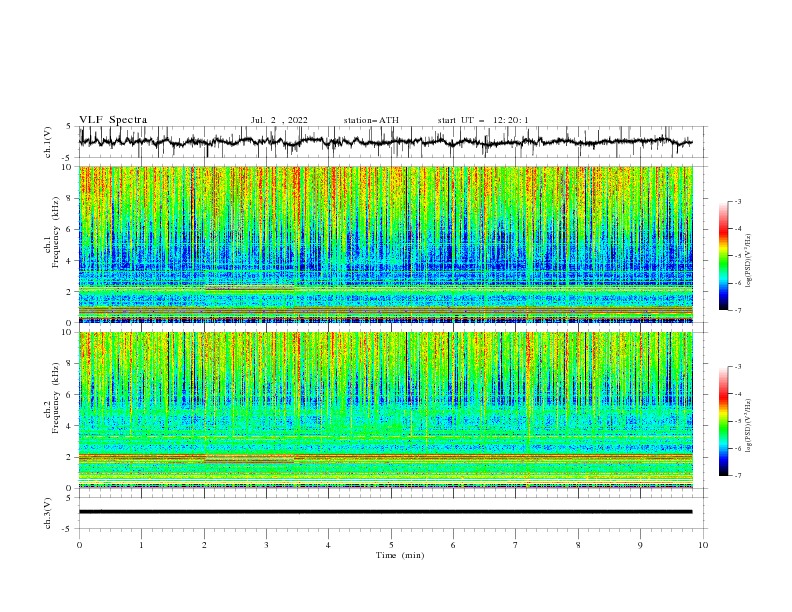Screen dimensions: 792x612
Task: Click the "5" tick on the time axis
Action: (391, 545)
